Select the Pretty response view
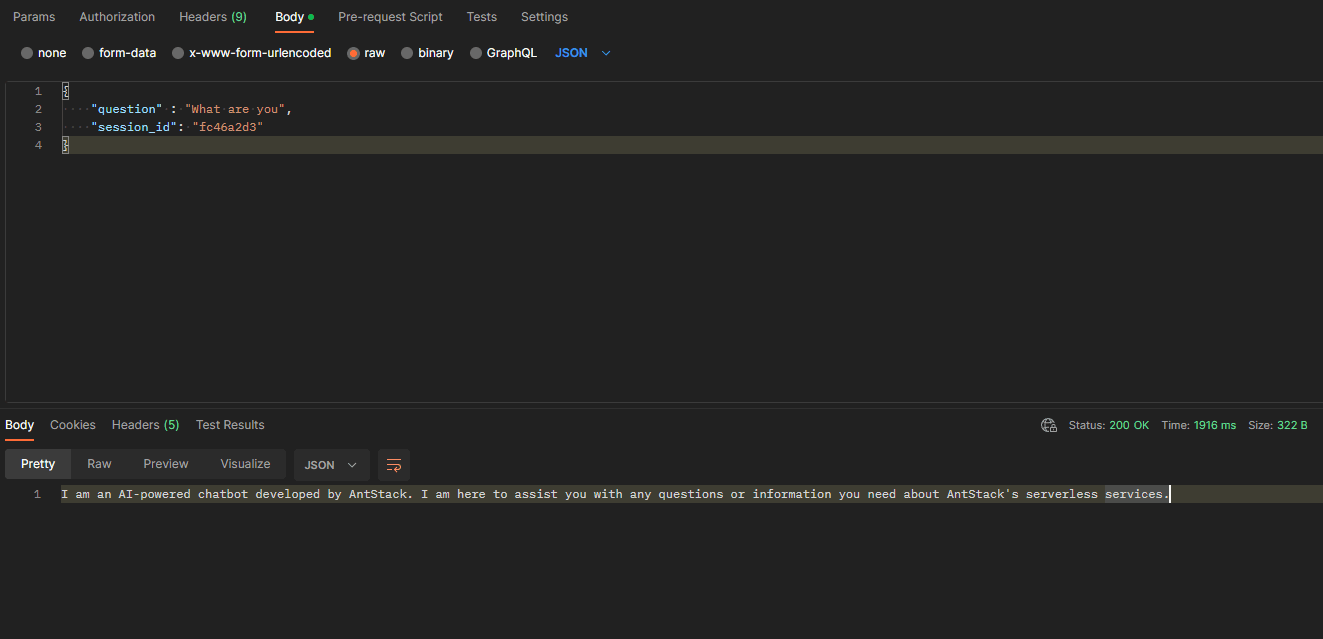The width and height of the screenshot is (1323, 639). [38, 464]
